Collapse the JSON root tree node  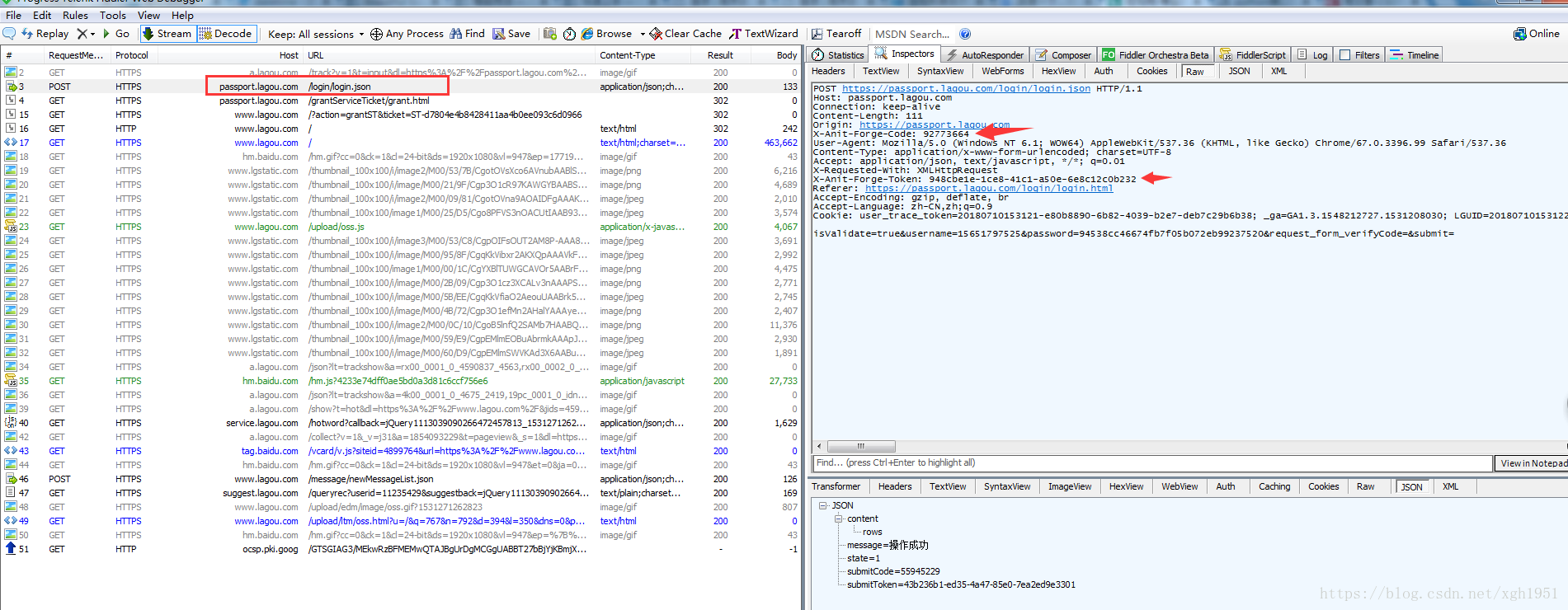coord(822,505)
